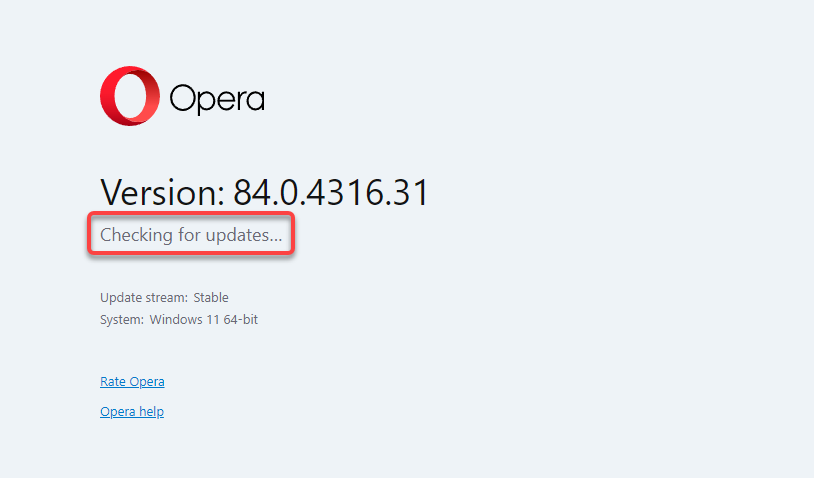814x478 pixels.
Task: Open the Opera help link
Action: pyautogui.click(x=132, y=412)
